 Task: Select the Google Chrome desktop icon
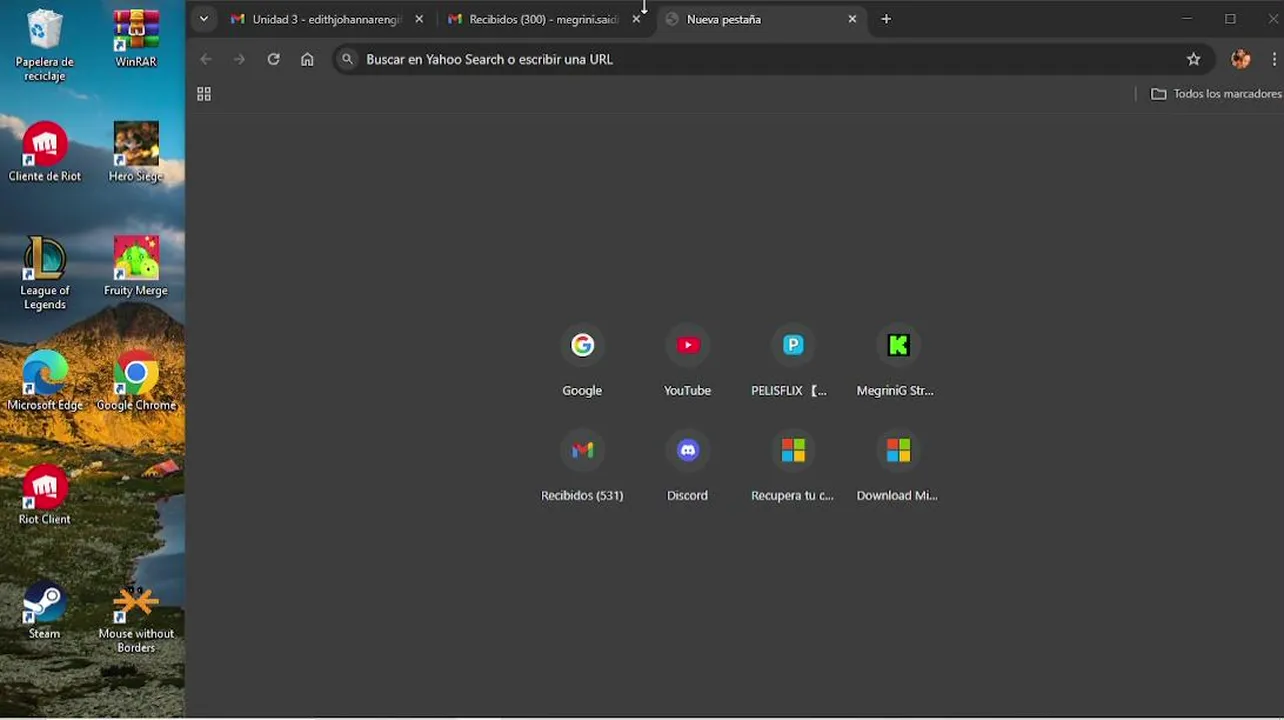click(x=136, y=382)
